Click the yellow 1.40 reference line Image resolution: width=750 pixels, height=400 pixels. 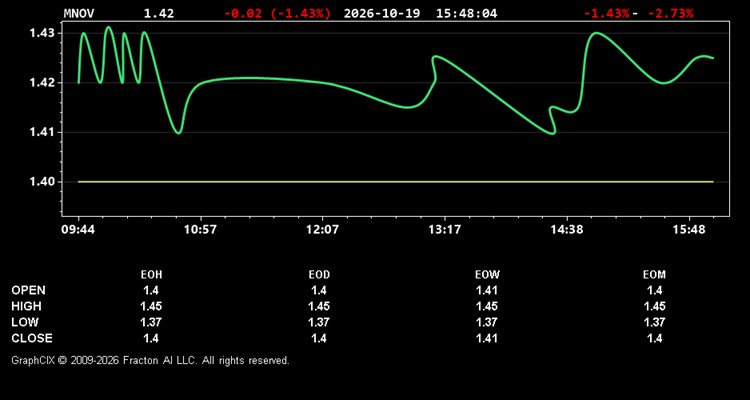pyautogui.click(x=396, y=182)
